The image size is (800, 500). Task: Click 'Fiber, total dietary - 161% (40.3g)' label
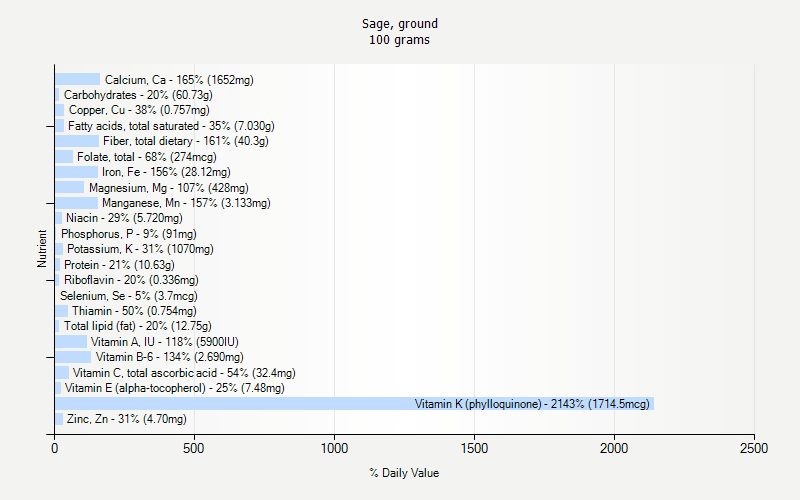click(x=186, y=141)
